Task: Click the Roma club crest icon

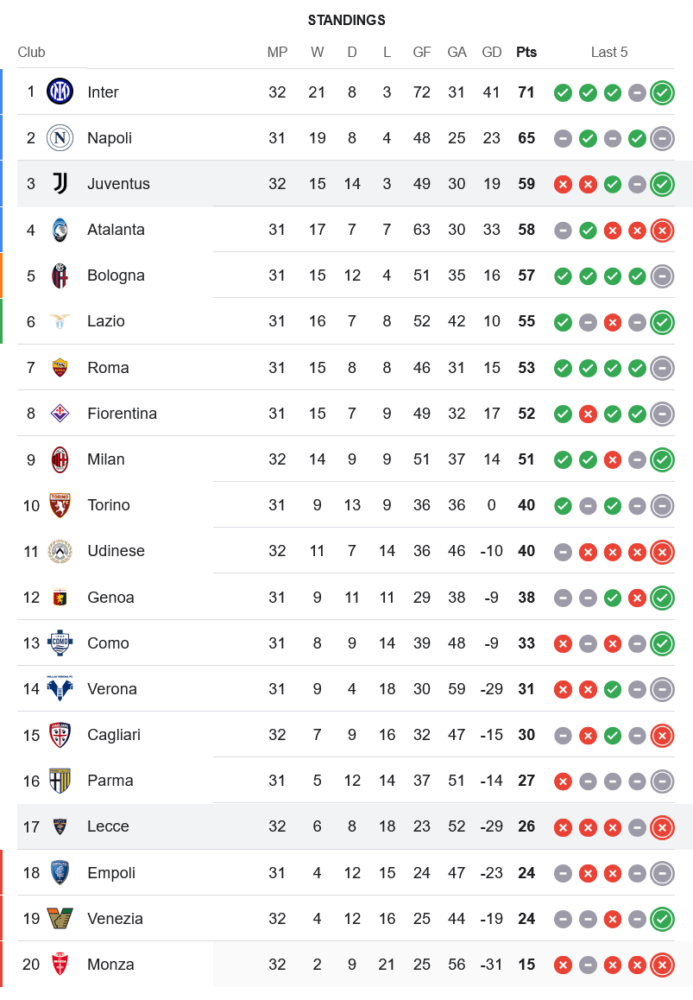Action: click(x=60, y=368)
